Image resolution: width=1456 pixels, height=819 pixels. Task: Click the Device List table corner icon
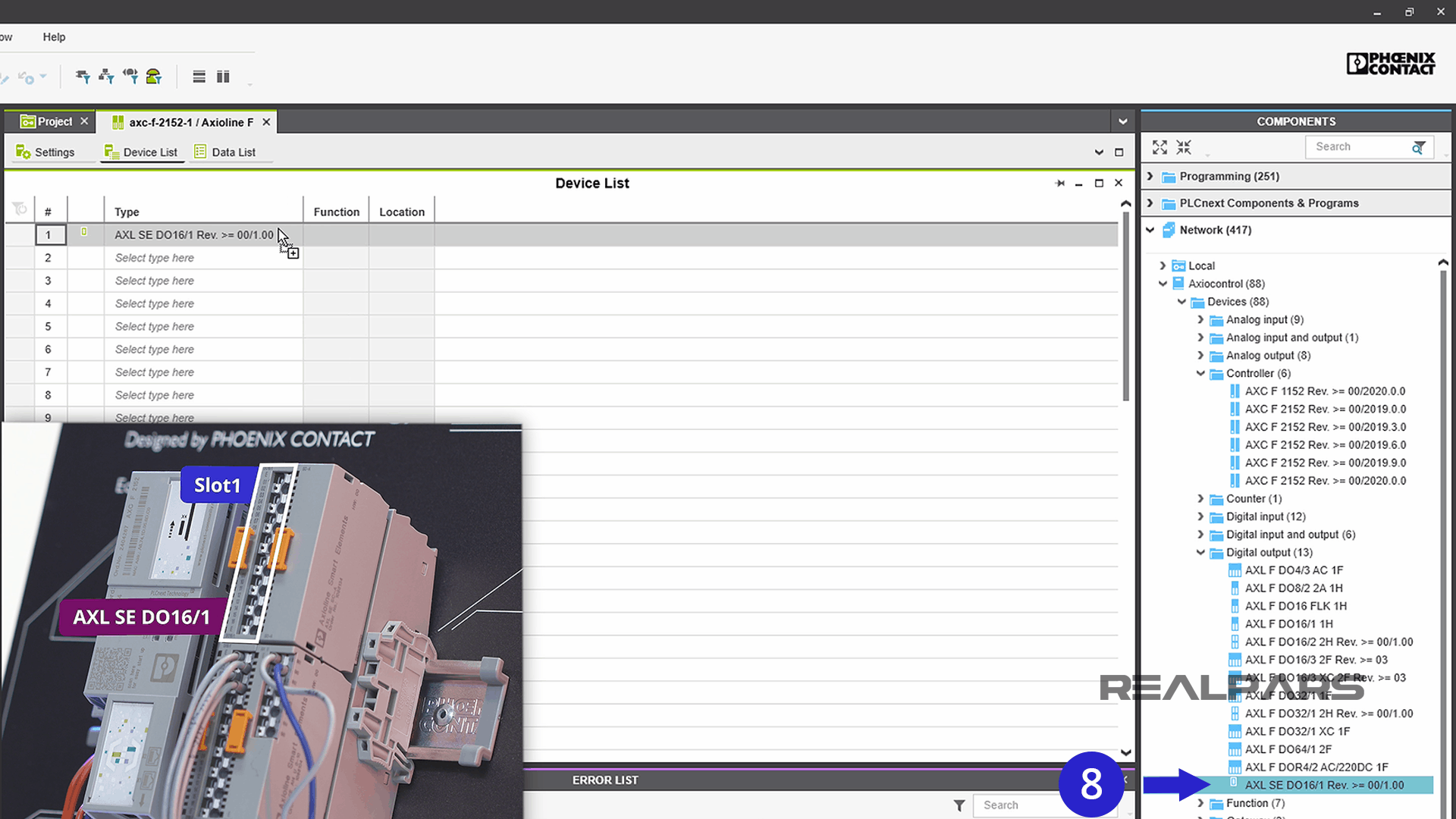point(20,209)
